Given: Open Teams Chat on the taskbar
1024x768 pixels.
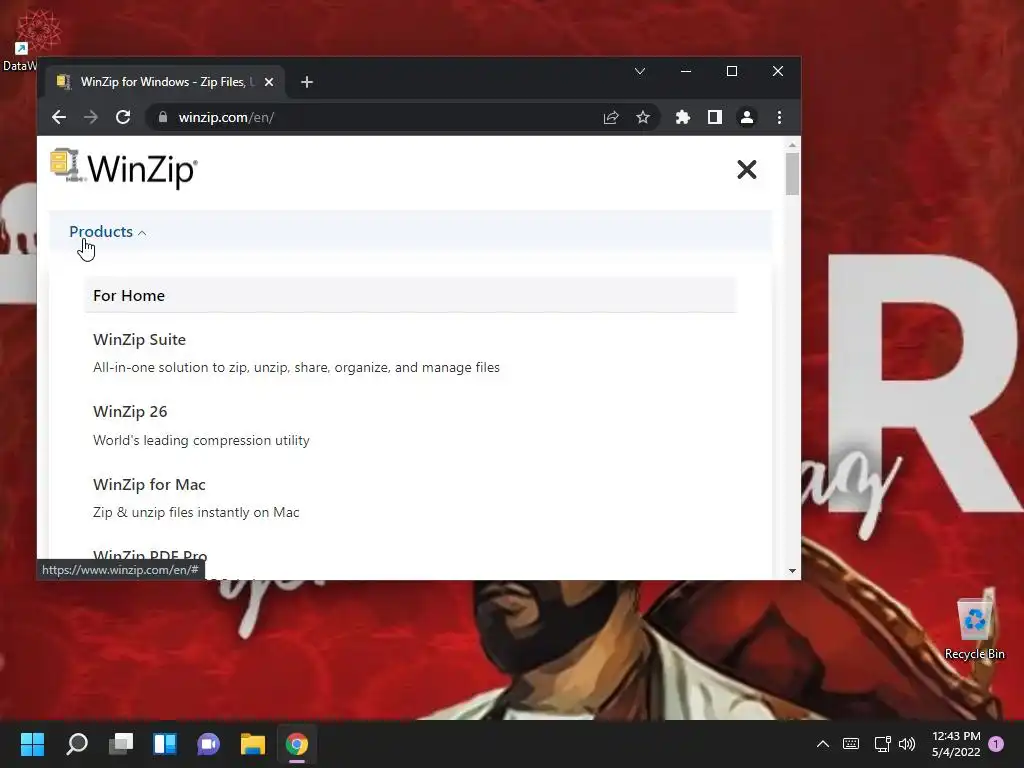Looking at the screenshot, I should pyautogui.click(x=208, y=744).
